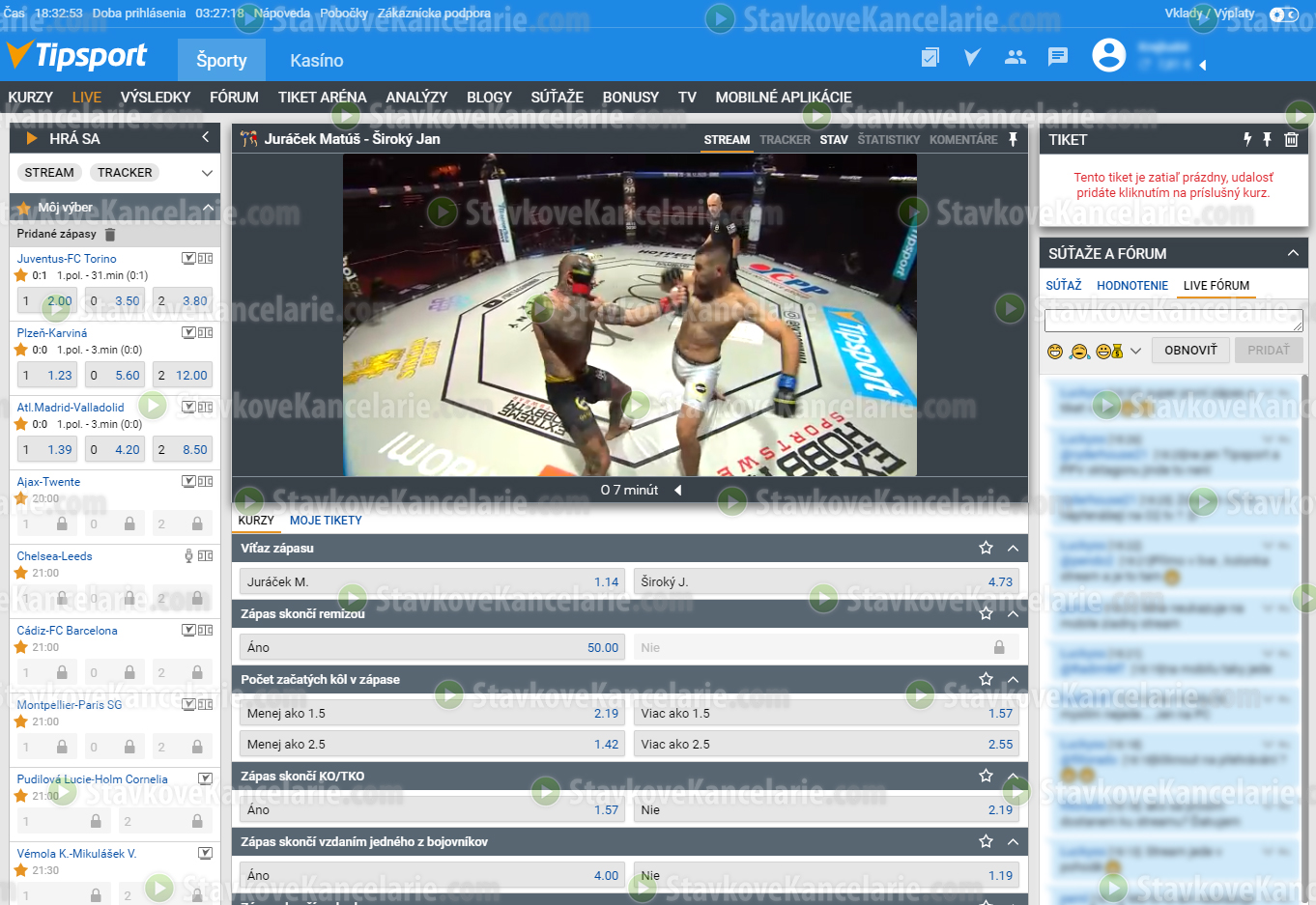Click the OBNOVIŤ button
This screenshot has width=1316, height=905.
pyautogui.click(x=1190, y=351)
